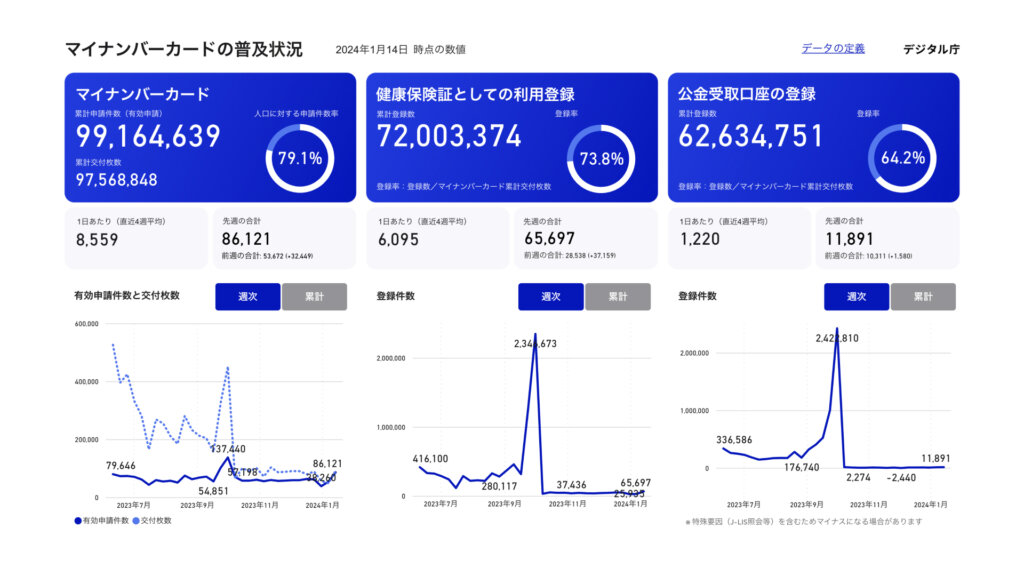This screenshot has height=576, width=1024.
Task: Click the 176,740 data label
Action: click(x=801, y=468)
